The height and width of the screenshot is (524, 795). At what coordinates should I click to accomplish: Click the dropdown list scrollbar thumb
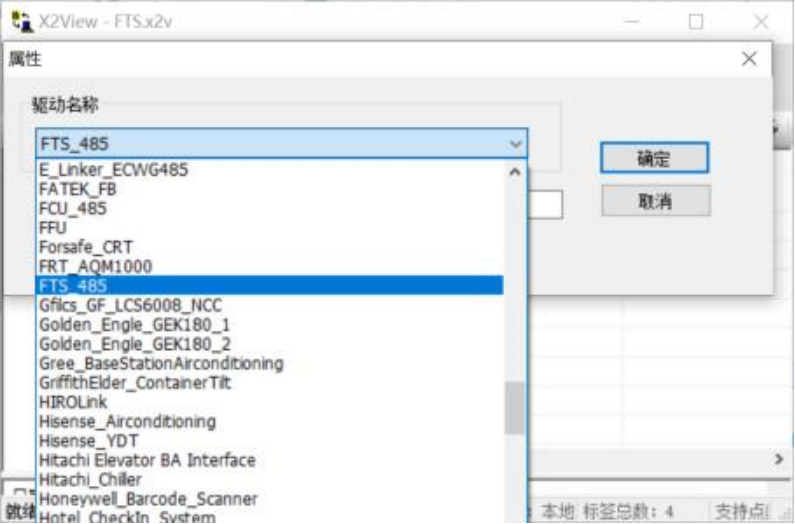515,408
